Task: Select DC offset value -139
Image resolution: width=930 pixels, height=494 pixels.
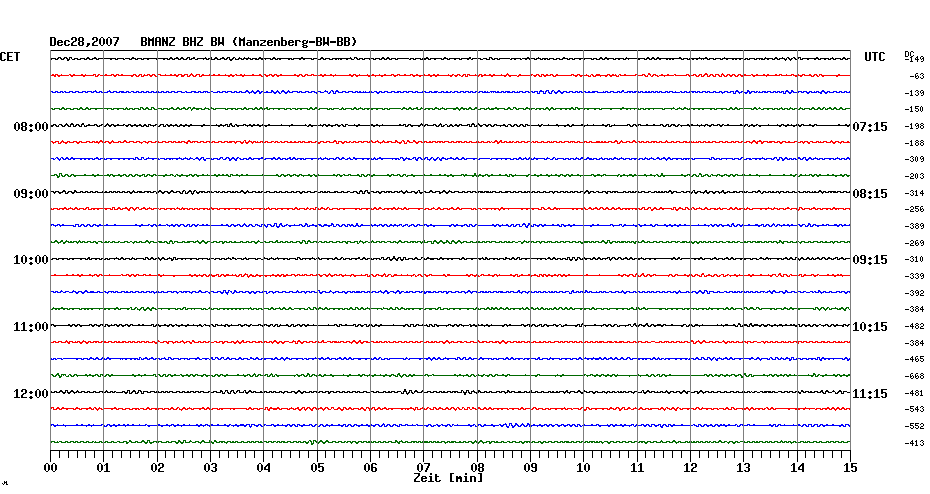Action: (x=914, y=93)
